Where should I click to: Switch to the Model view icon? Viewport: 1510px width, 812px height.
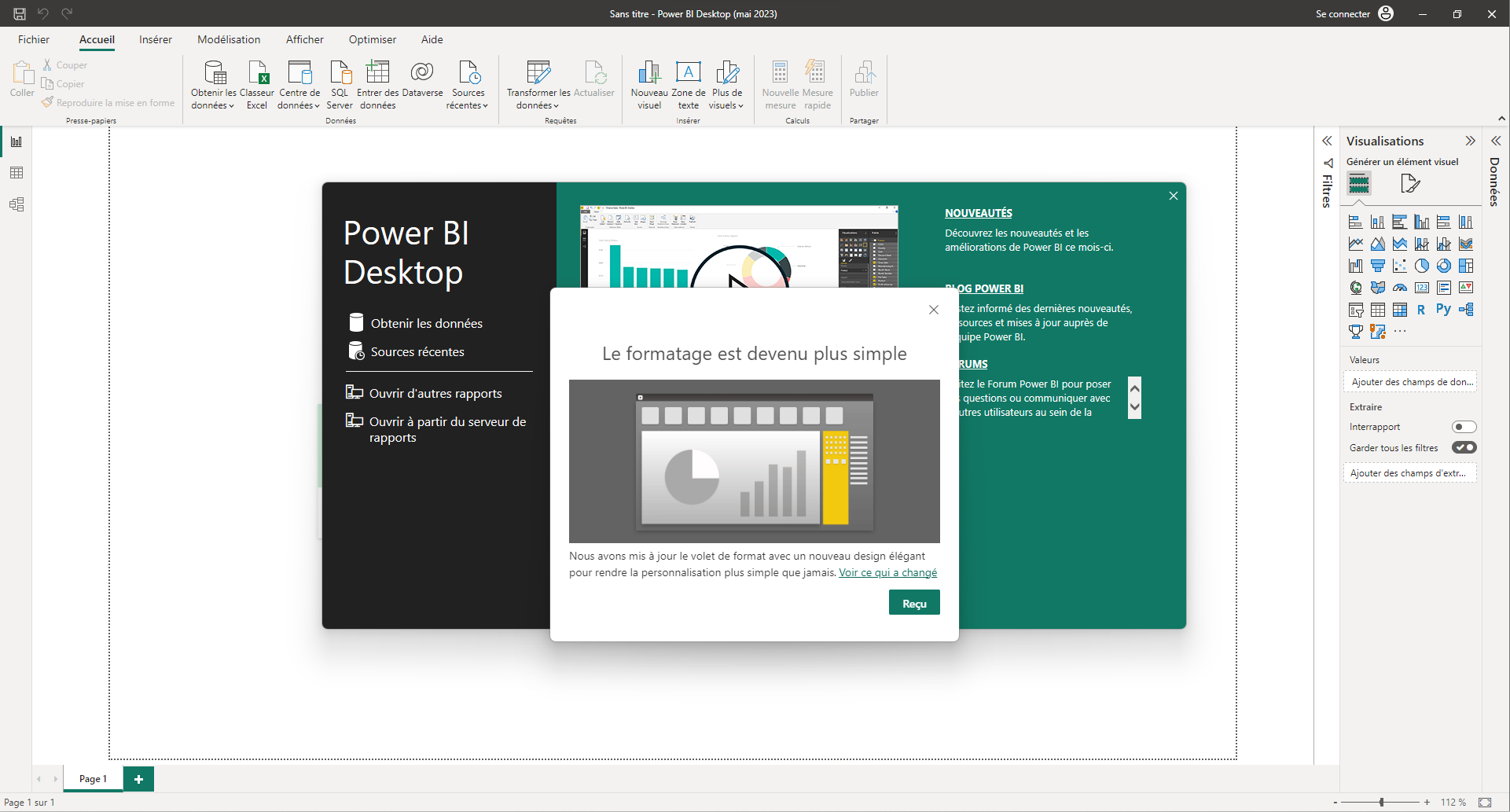coord(17,204)
